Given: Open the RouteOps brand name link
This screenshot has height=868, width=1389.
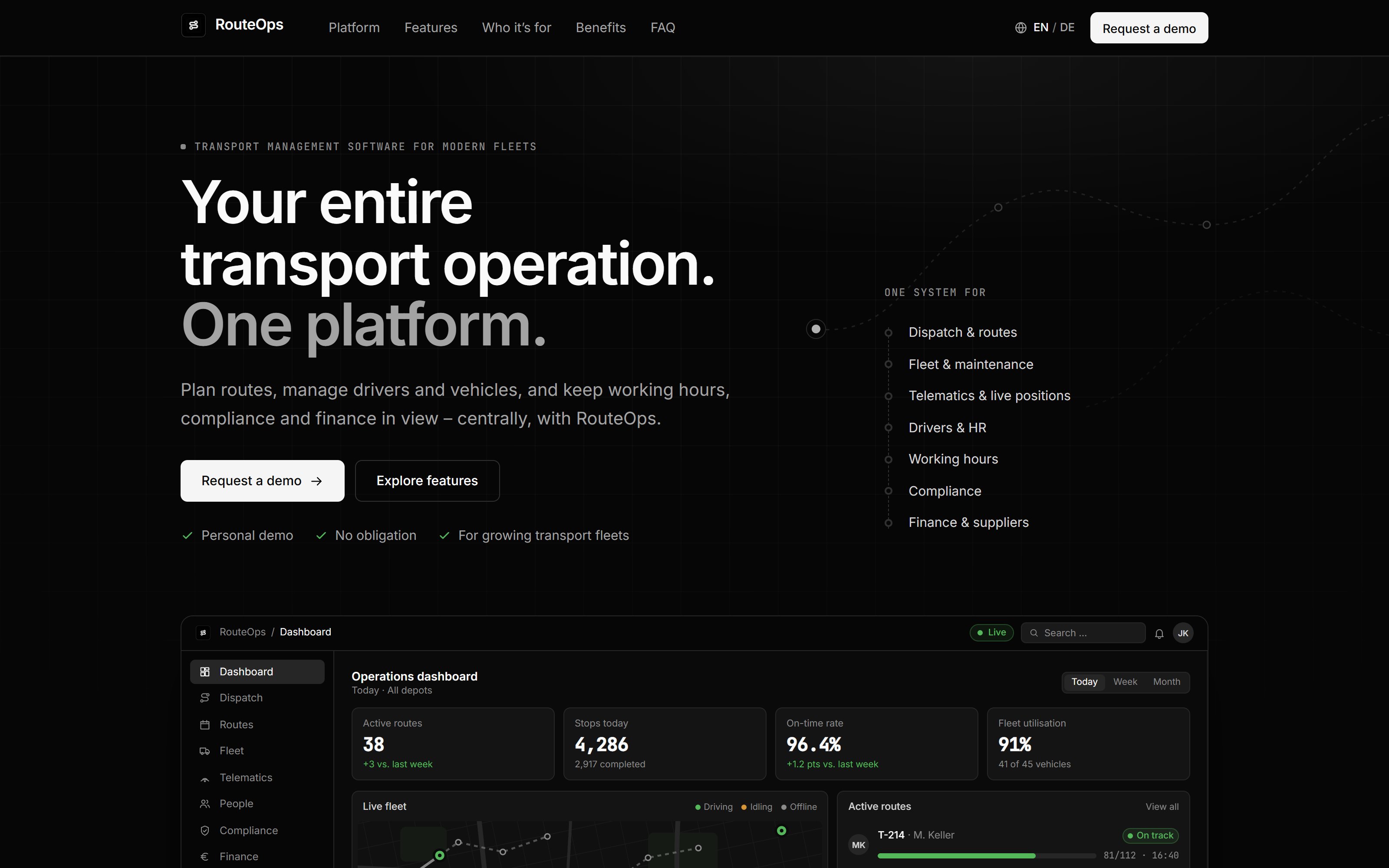Looking at the screenshot, I should [249, 25].
